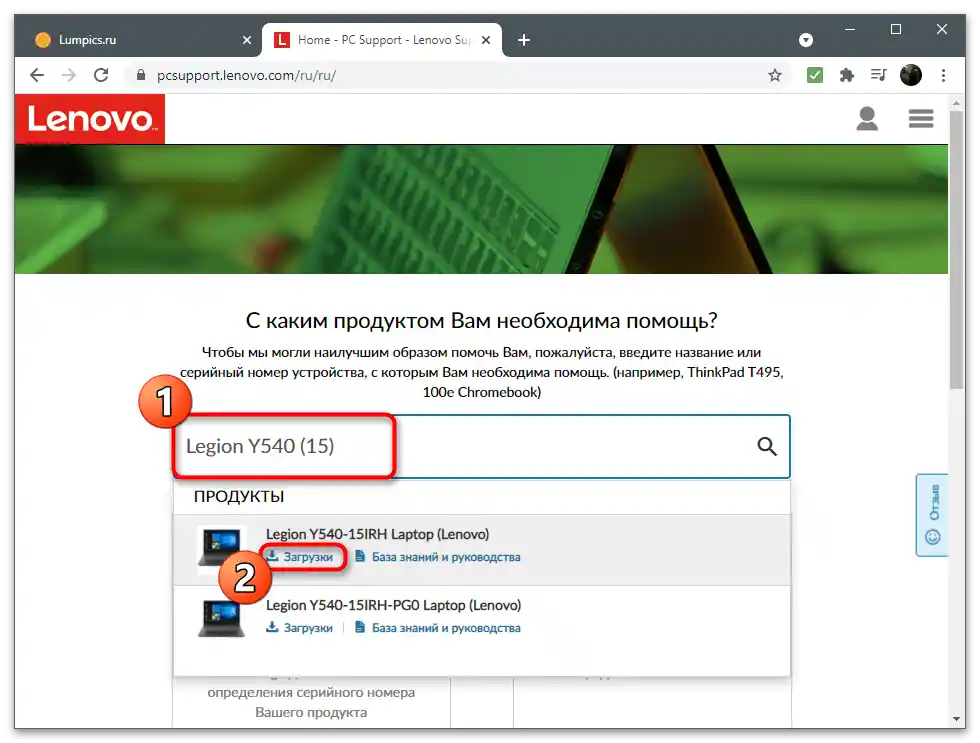Reload the Lenovo support page
980x743 pixels.
point(101,76)
